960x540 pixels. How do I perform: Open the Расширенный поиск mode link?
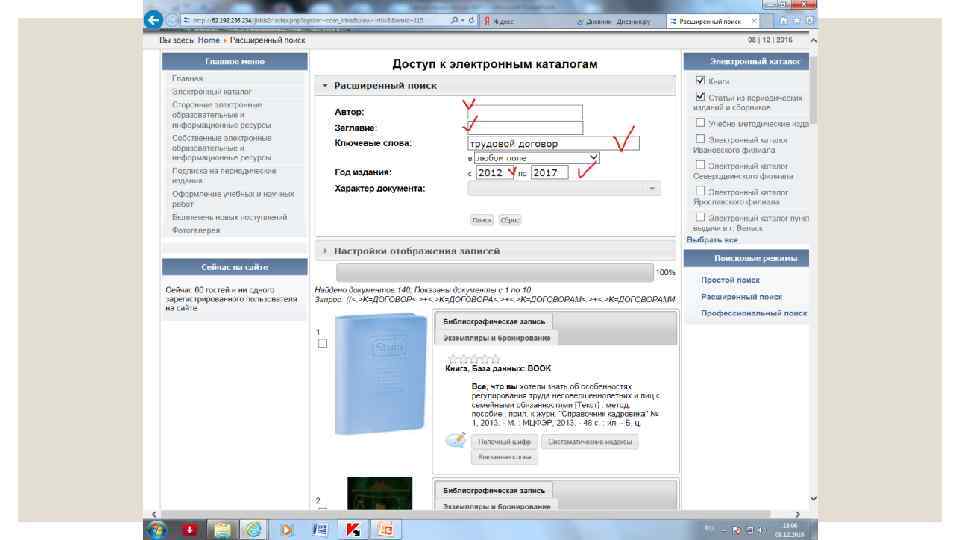(x=741, y=296)
